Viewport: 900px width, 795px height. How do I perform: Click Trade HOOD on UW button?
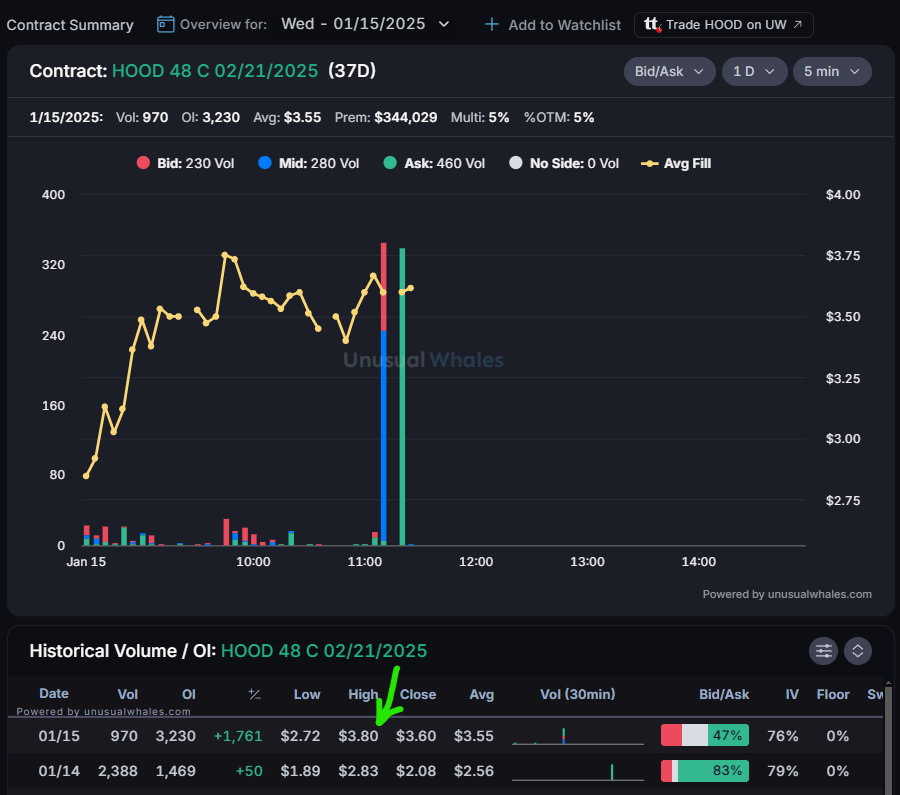723,25
